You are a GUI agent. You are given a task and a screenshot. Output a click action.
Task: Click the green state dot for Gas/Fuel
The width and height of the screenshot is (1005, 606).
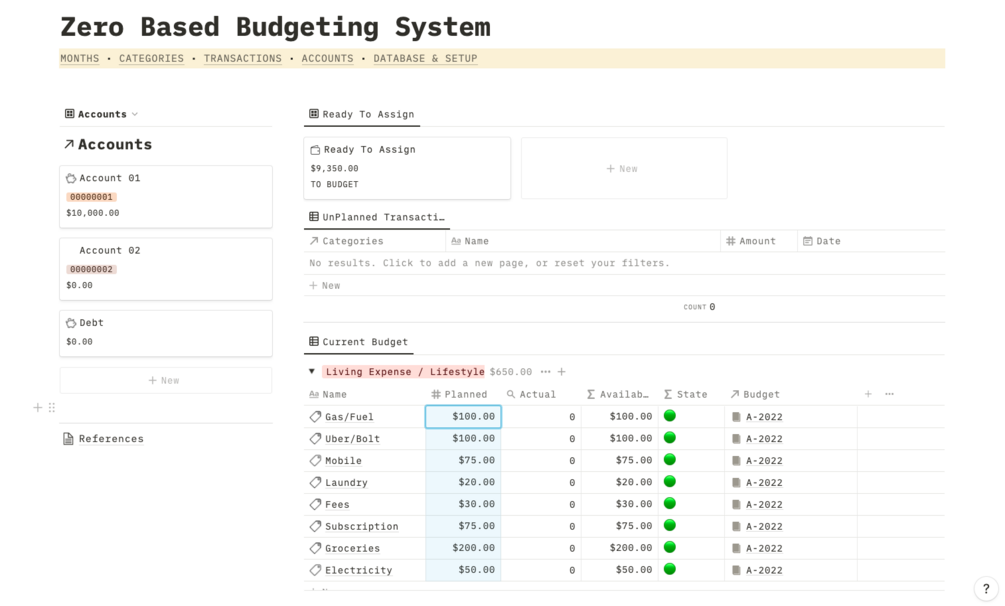(670, 416)
